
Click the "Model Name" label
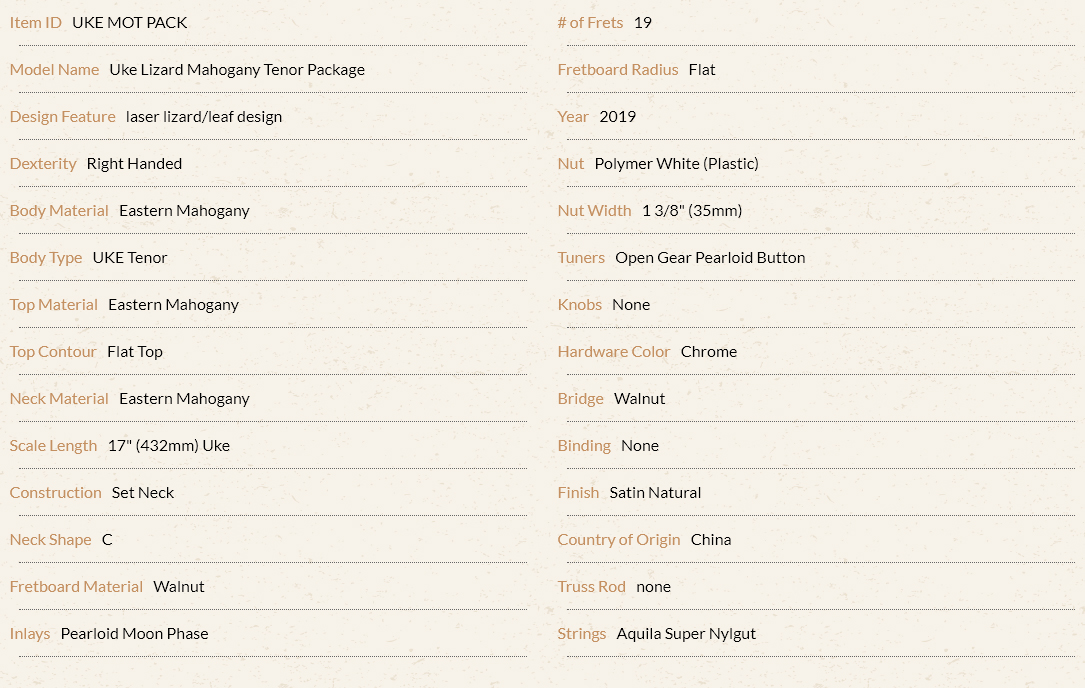click(x=54, y=70)
